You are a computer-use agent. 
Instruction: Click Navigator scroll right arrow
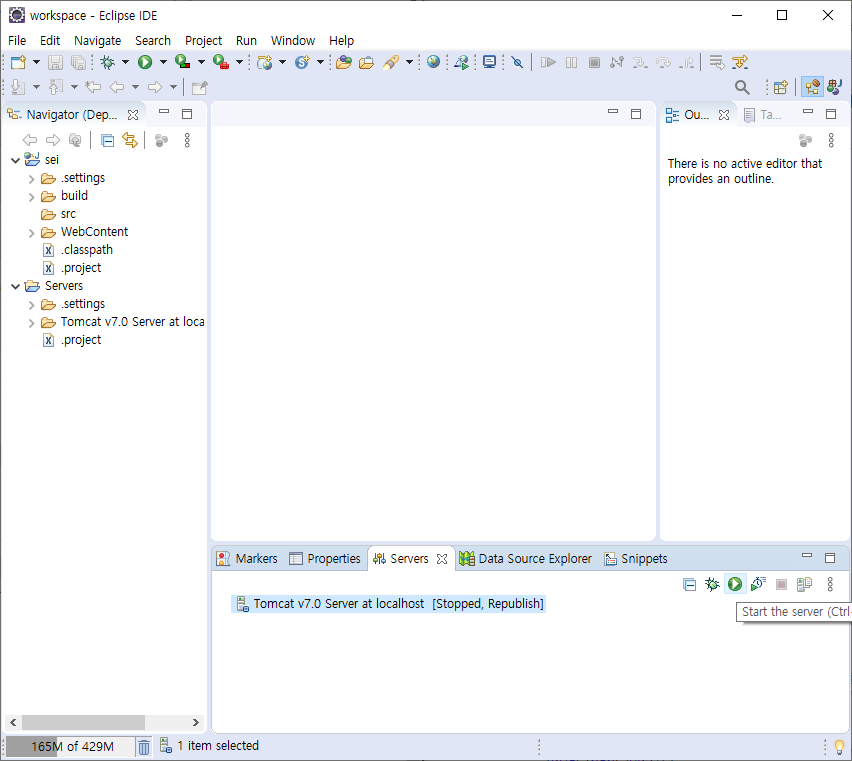click(x=196, y=722)
